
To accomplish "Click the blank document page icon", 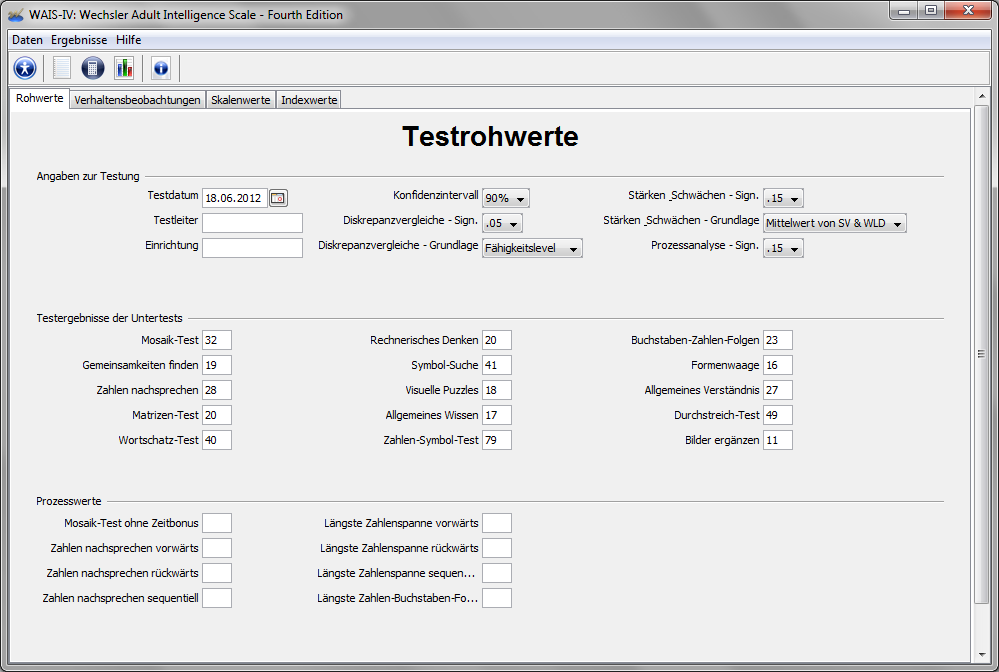I will 62,68.
